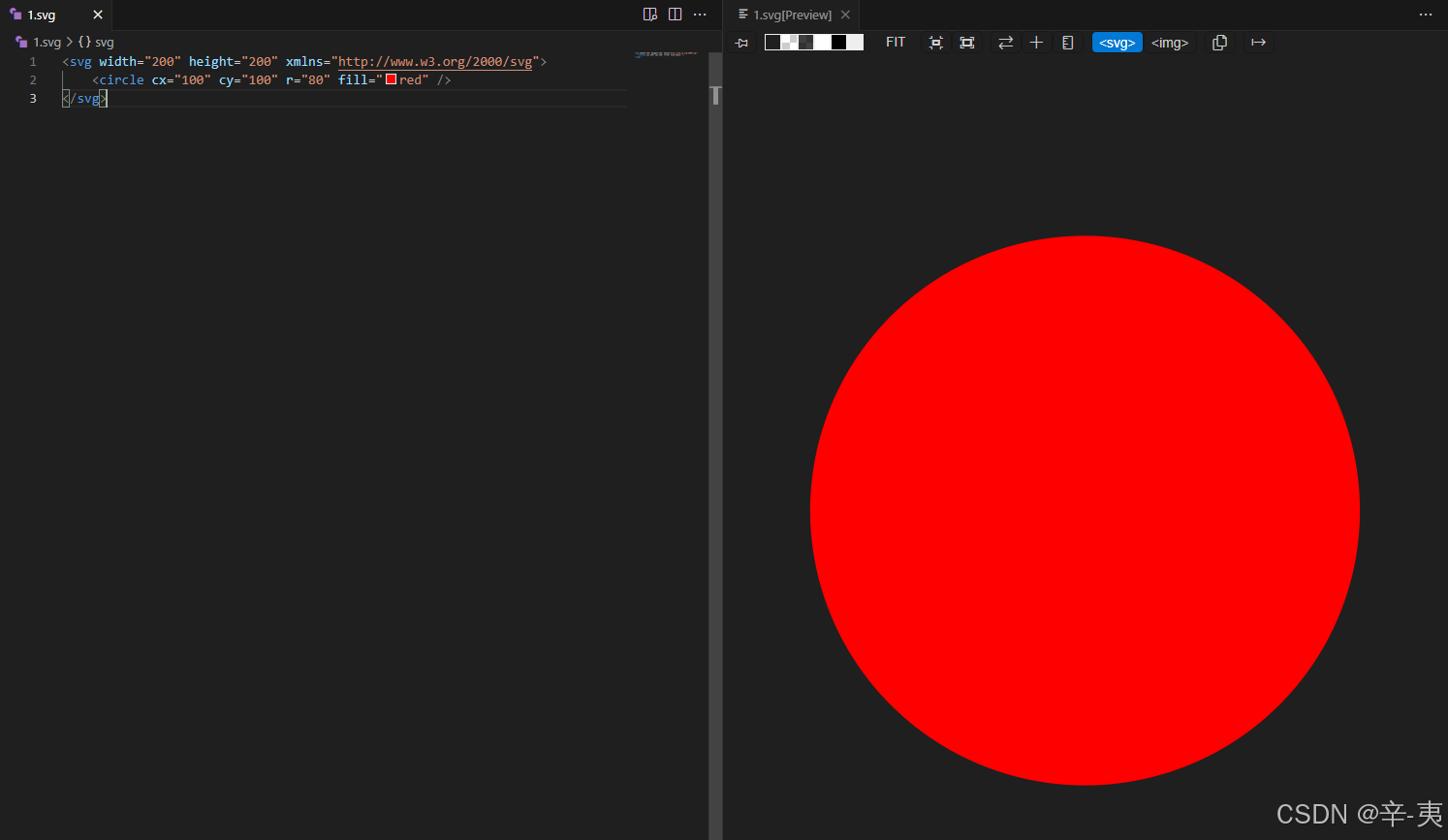
Task: Pin the SVG preview toolbar
Action: click(742, 43)
